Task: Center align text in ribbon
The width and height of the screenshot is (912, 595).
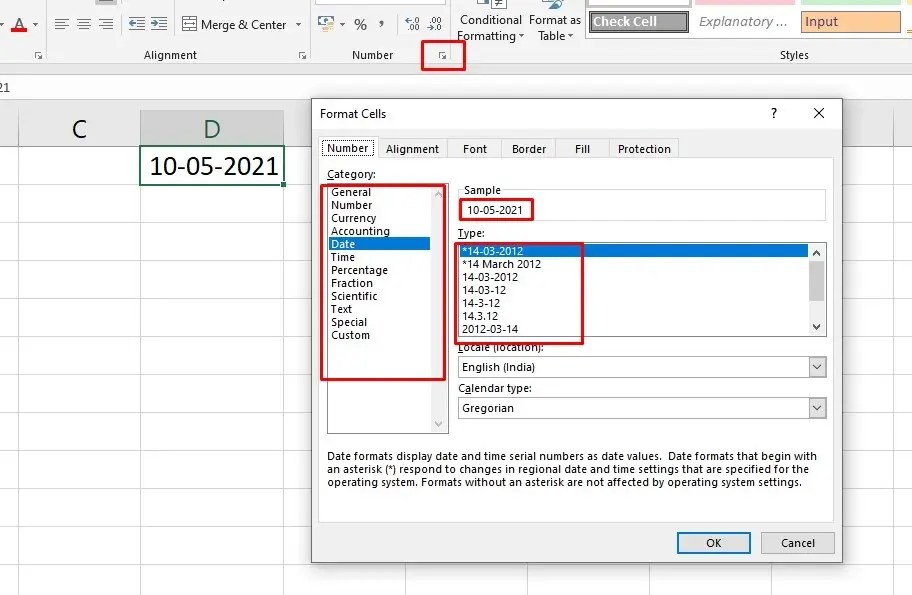Action: pos(84,24)
